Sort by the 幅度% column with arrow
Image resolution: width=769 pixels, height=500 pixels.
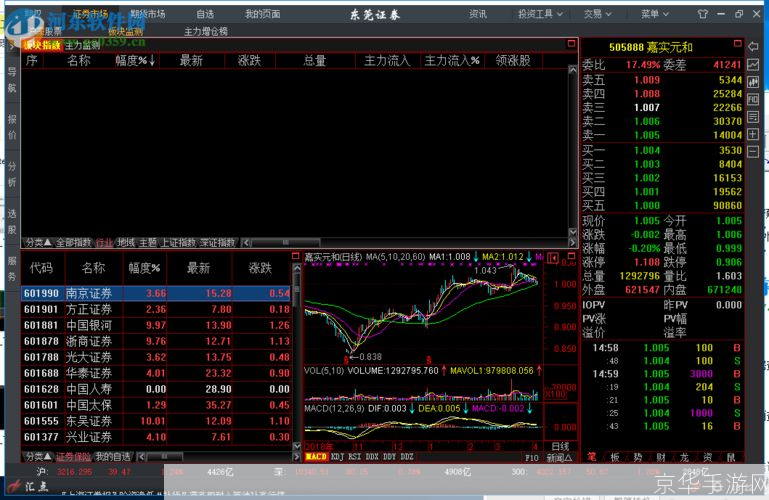click(135, 60)
